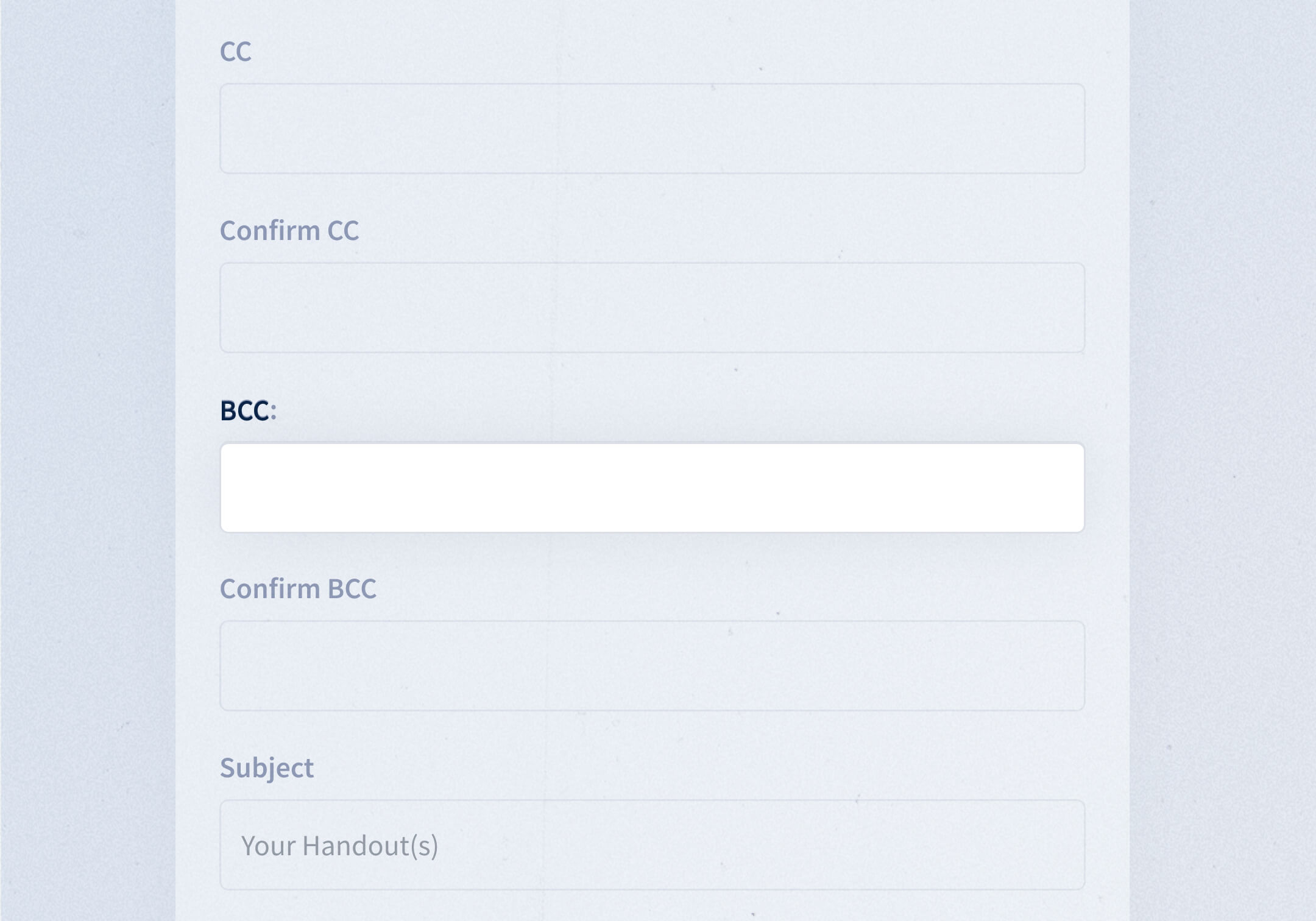Select the Confirm BCC text field
Image resolution: width=1316 pixels, height=921 pixels.
click(x=652, y=666)
